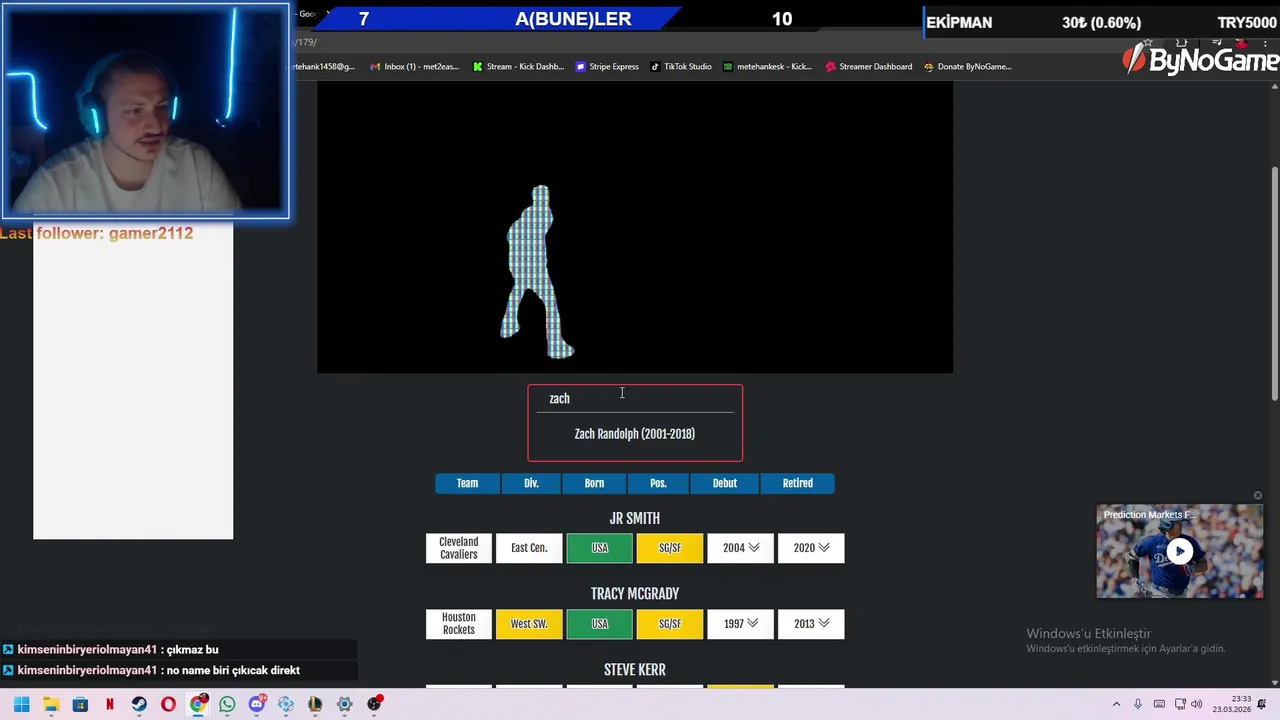
Task: Select Zach Randolph (2001-2018) suggestion
Action: [635, 434]
